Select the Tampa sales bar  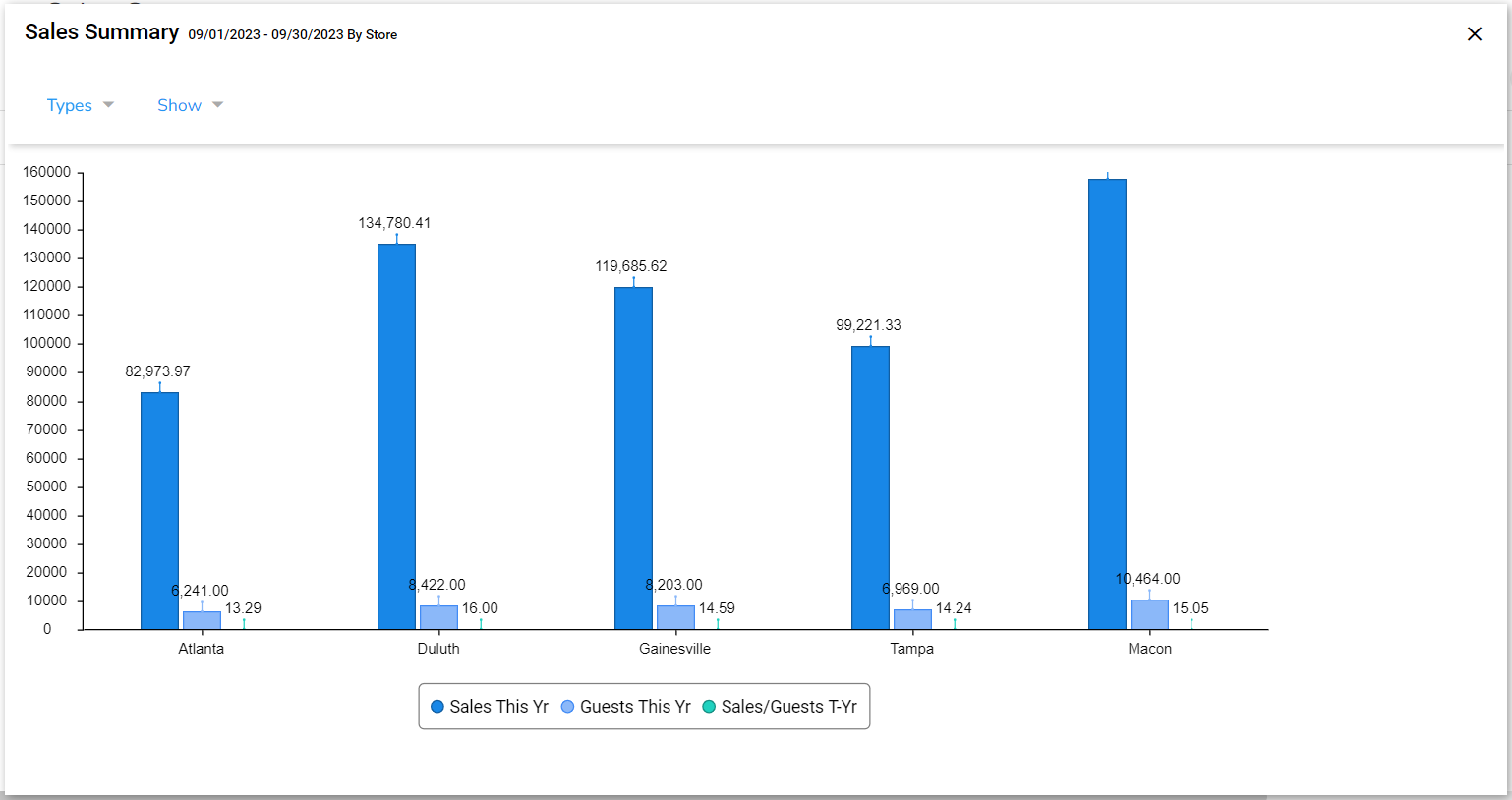[870, 487]
